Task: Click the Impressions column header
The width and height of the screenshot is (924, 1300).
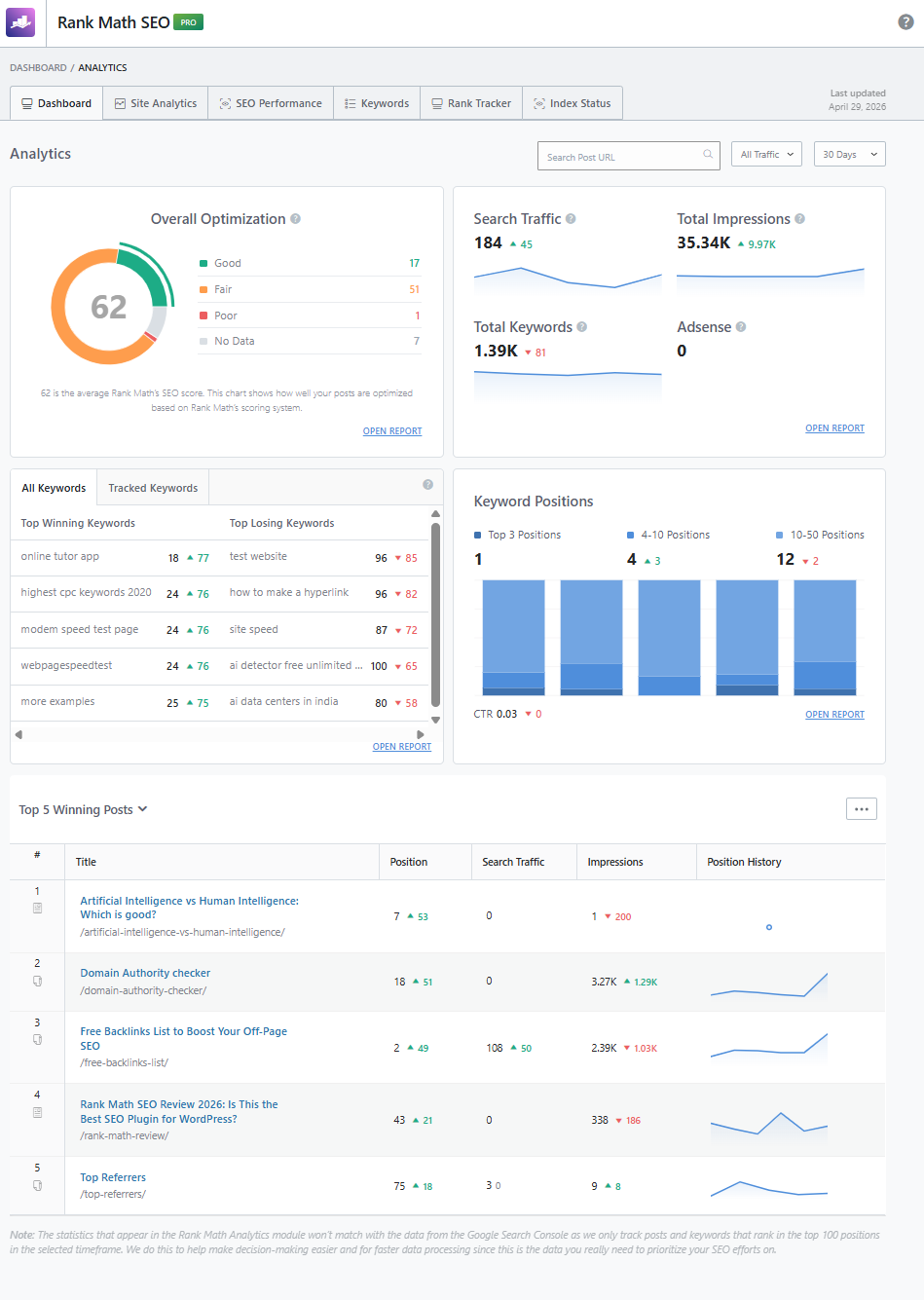Action: tap(615, 862)
